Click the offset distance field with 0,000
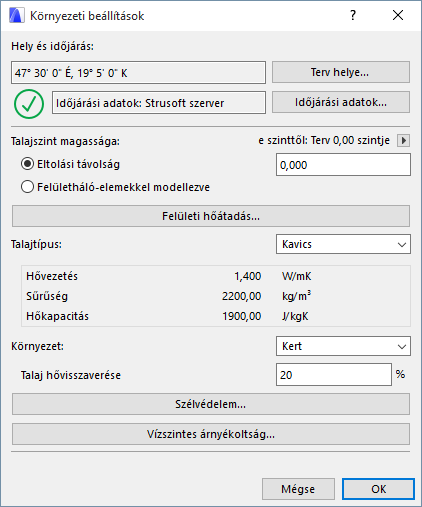The height and width of the screenshot is (507, 422). pos(343,165)
